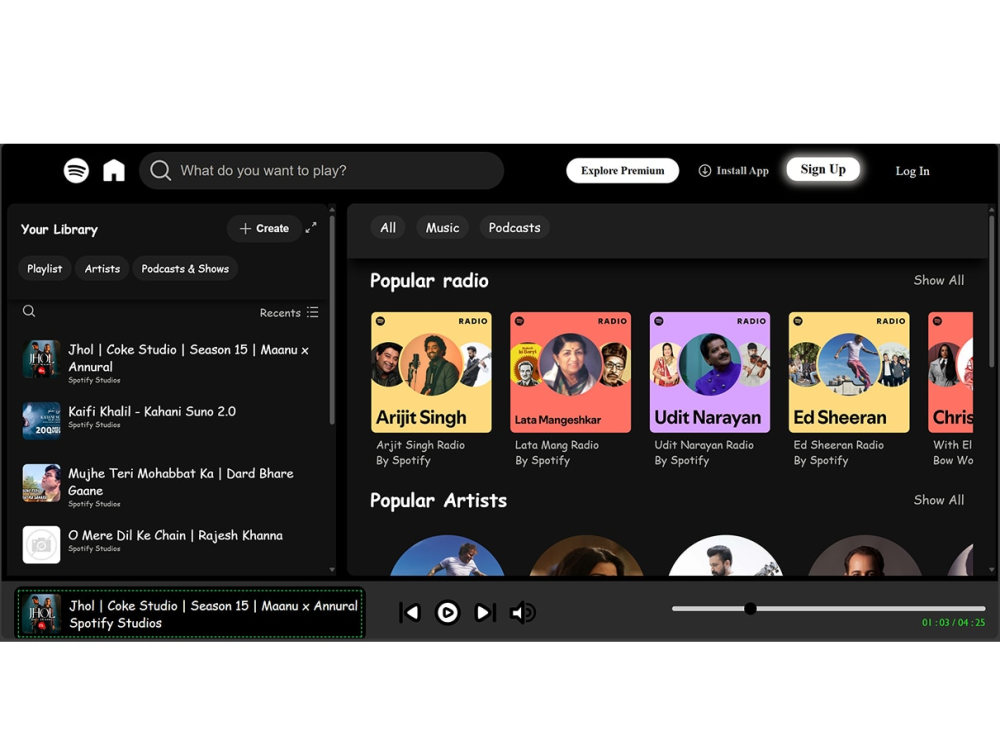
Task: Click the Spotify logo icon
Action: [77, 170]
